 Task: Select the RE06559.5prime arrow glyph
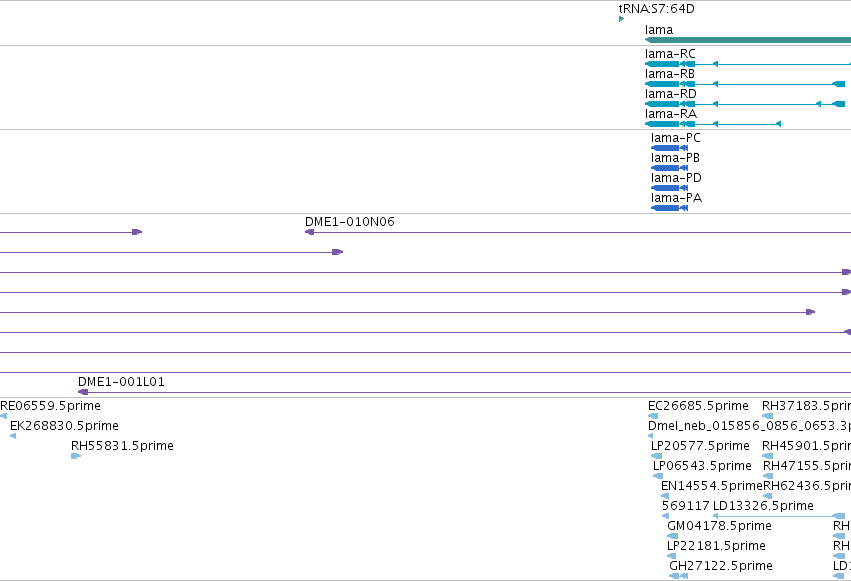click(3, 416)
